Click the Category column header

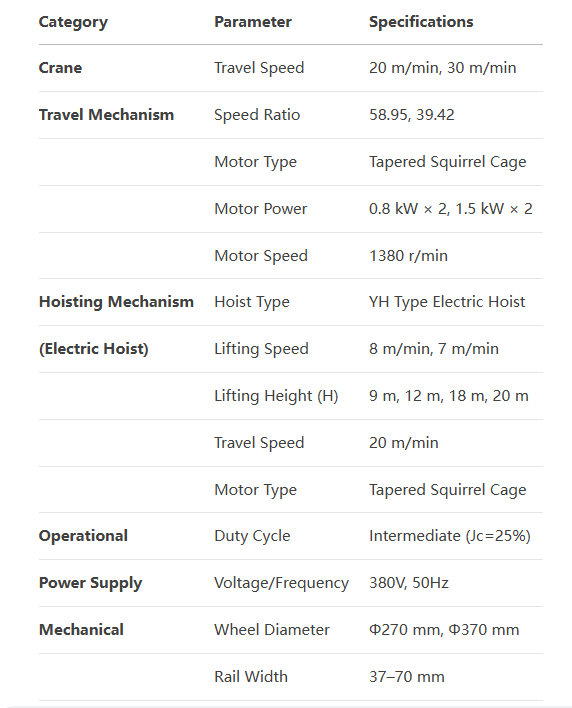[73, 22]
